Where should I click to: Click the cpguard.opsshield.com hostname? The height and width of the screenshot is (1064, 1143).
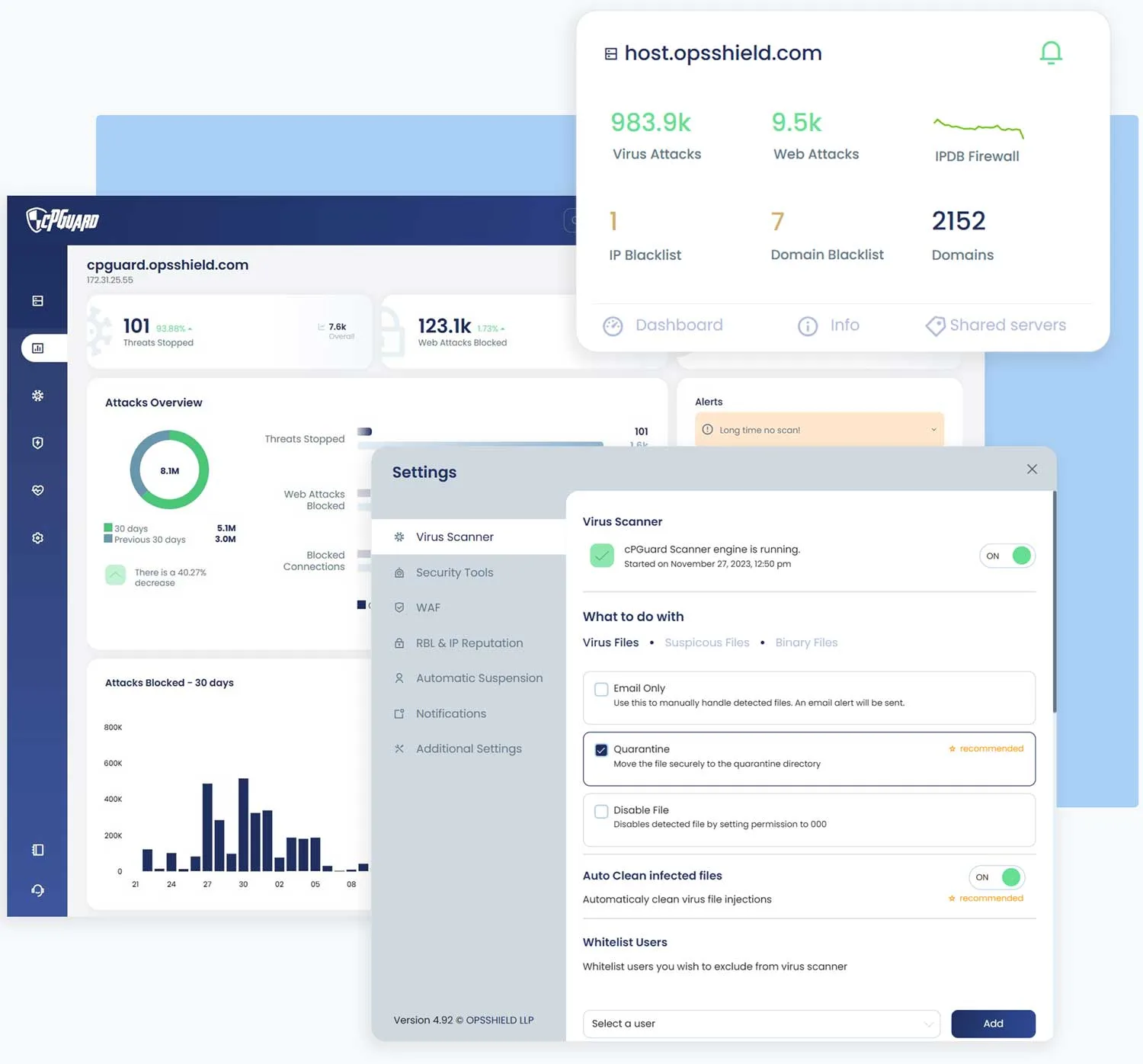click(168, 265)
